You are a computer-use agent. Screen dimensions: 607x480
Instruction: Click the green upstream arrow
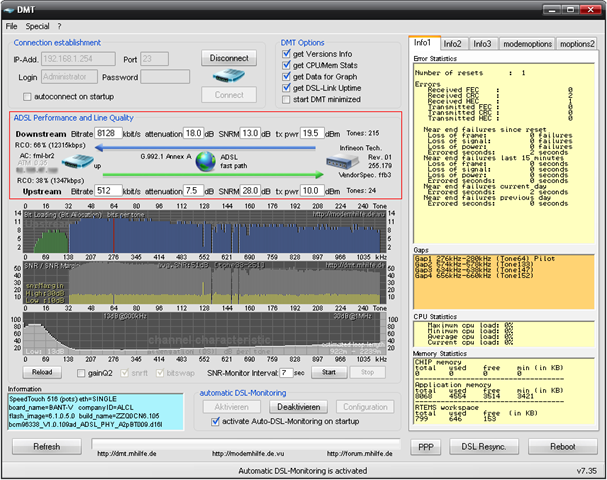click(x=213, y=175)
